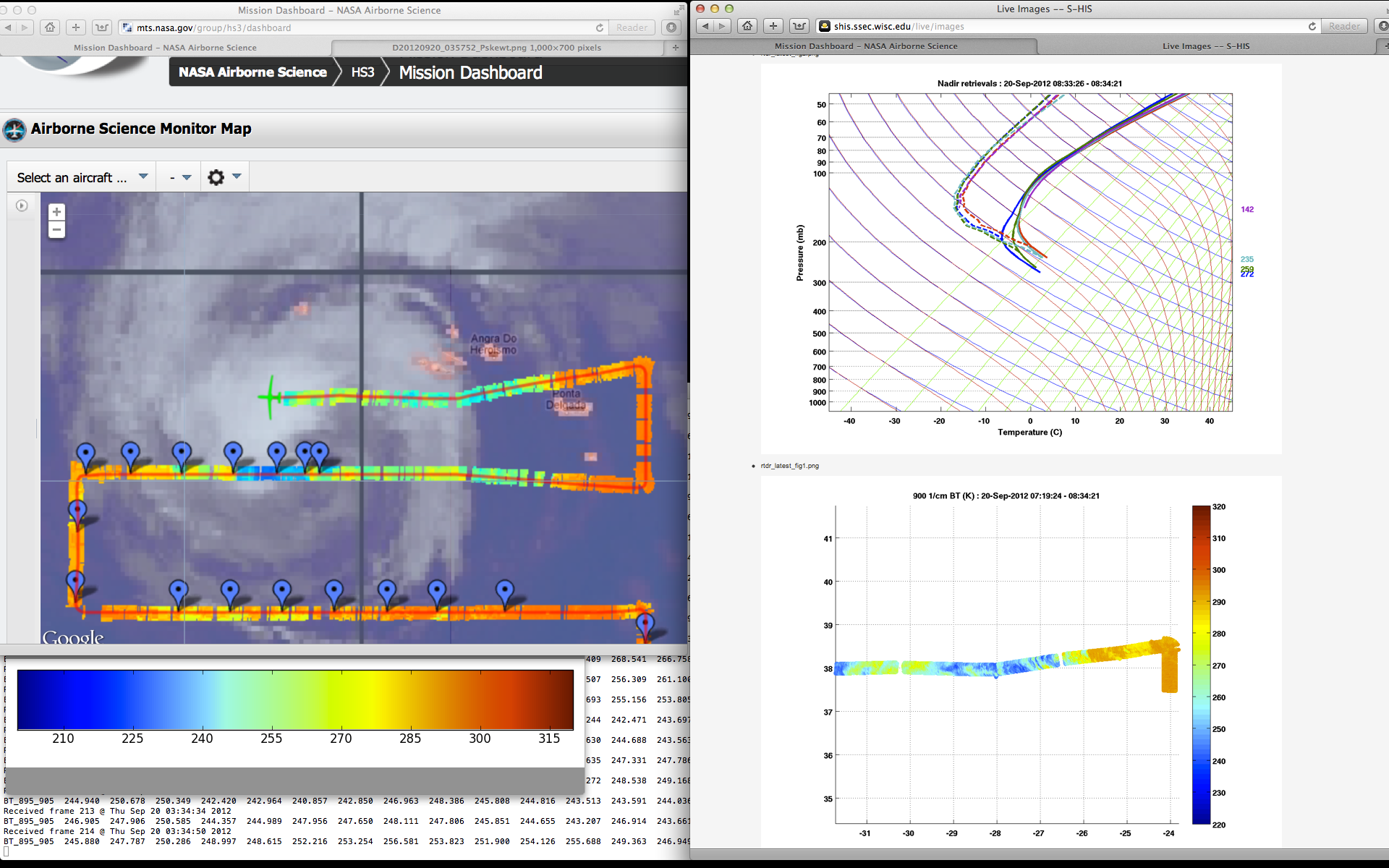Click the brightness temperature colorbar legend

[x=295, y=699]
